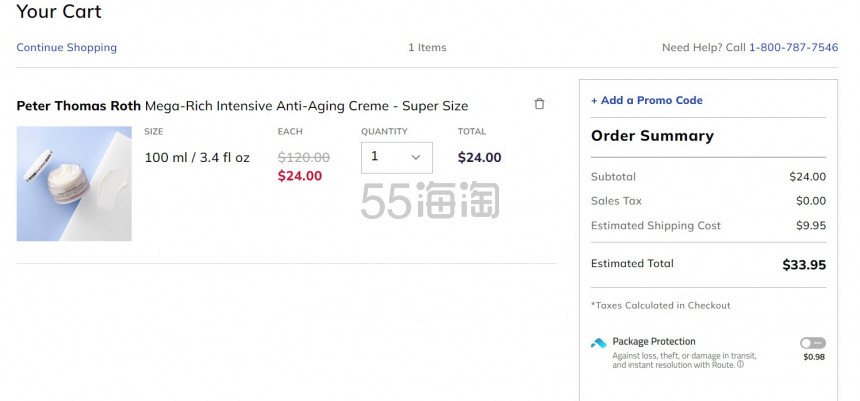Click the phone number 1-800-787-7546
860x401 pixels.
[x=794, y=47]
